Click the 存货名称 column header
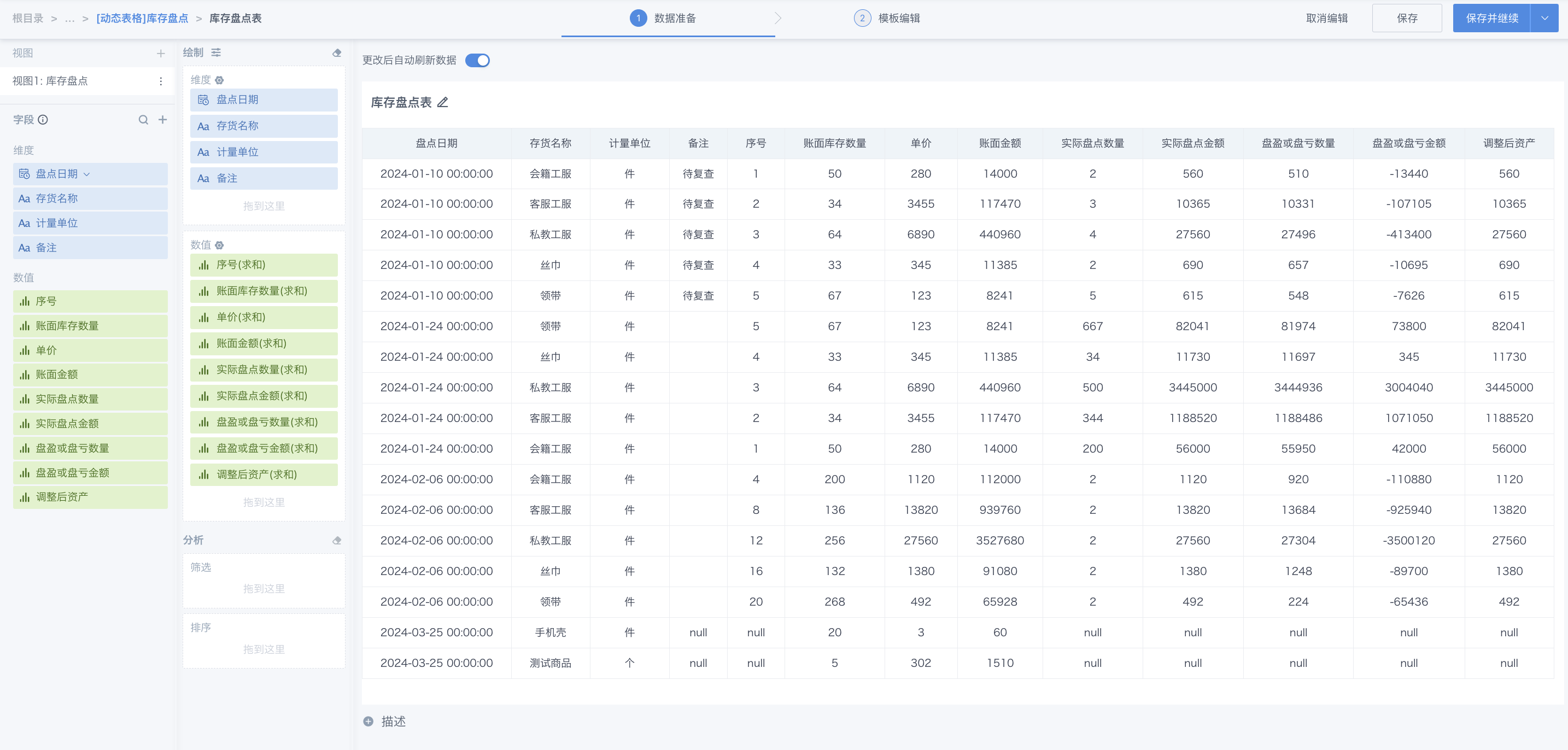The image size is (1568, 750). coord(550,144)
